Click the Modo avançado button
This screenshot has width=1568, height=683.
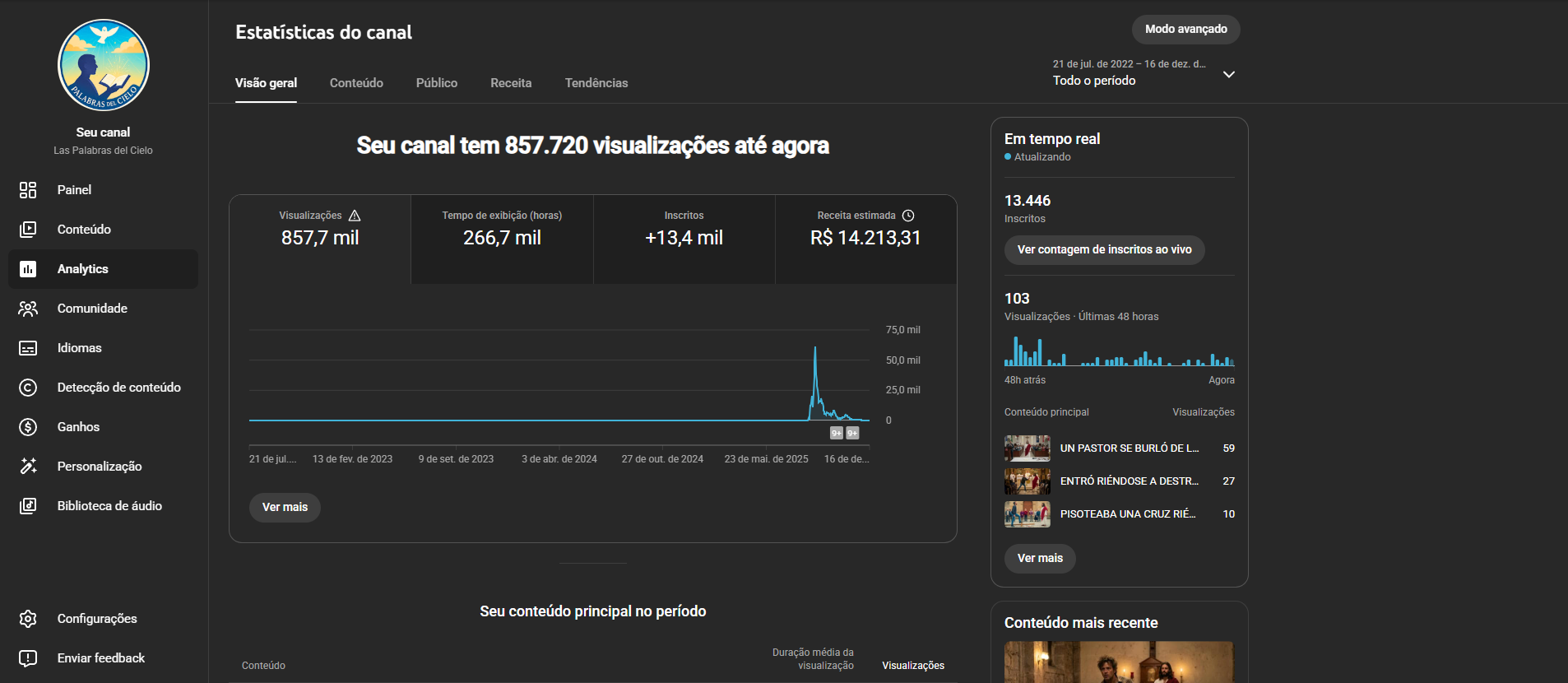pyautogui.click(x=1185, y=29)
